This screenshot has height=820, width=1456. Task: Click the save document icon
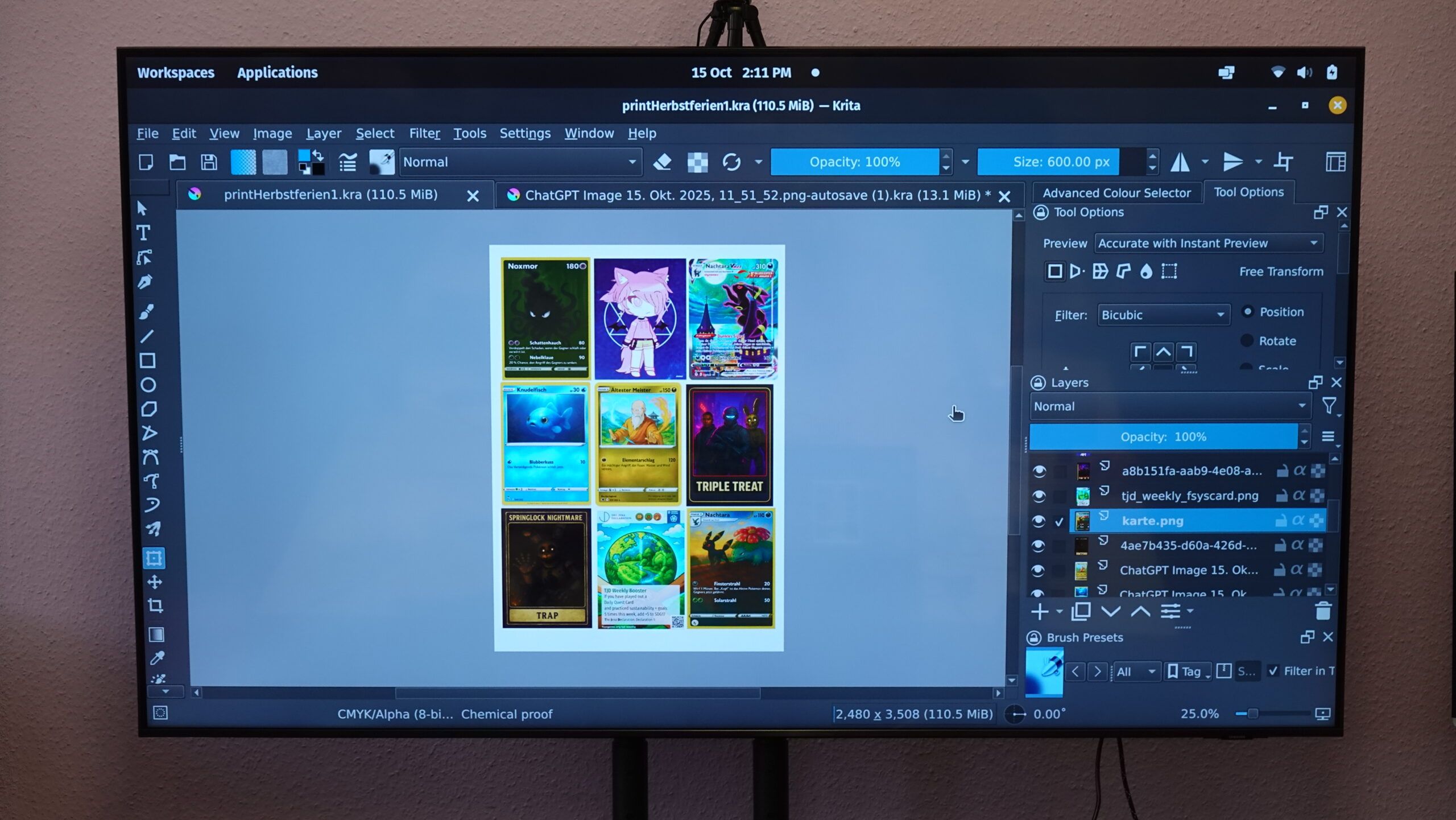pos(209,162)
